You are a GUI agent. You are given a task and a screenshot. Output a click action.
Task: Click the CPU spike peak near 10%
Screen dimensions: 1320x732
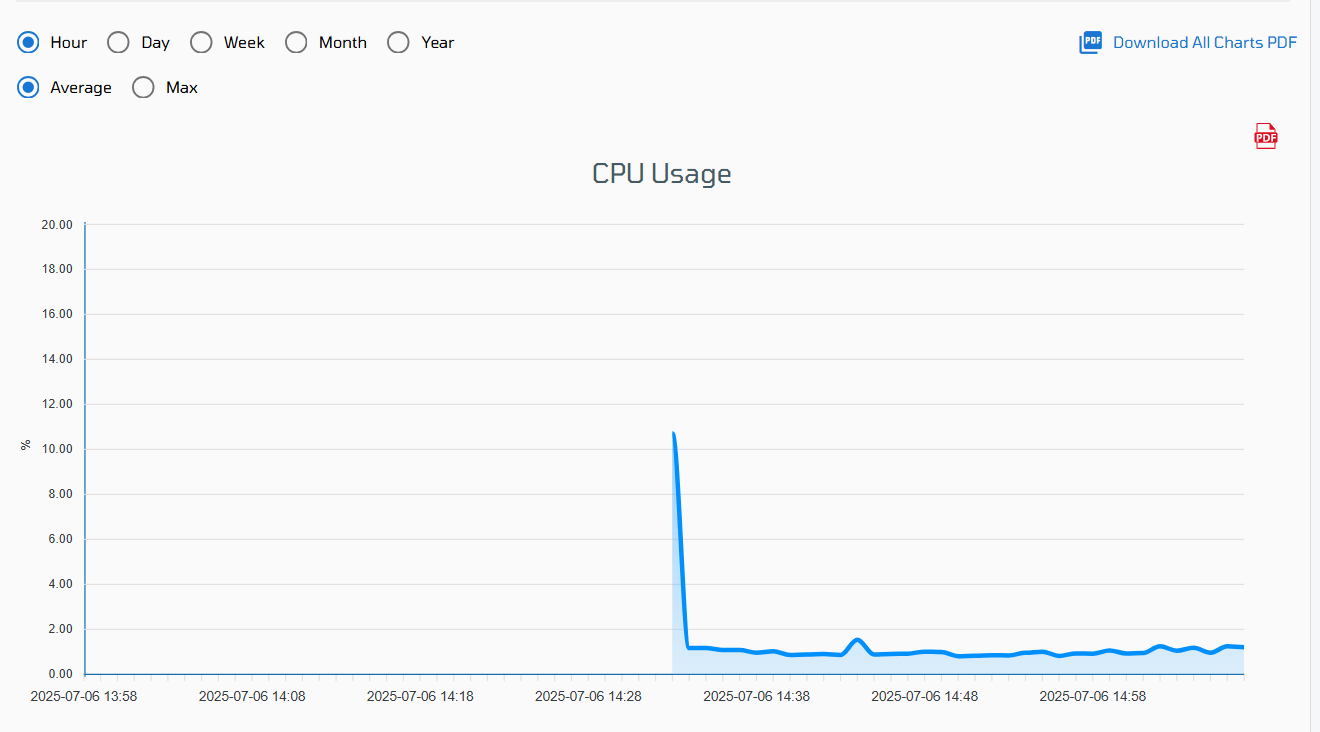(x=674, y=434)
